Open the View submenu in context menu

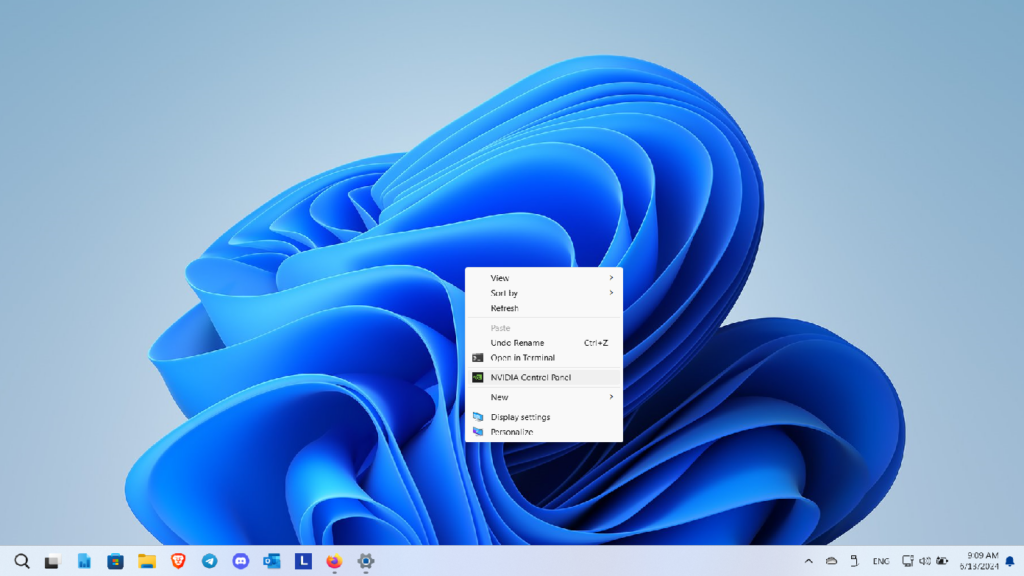point(543,278)
